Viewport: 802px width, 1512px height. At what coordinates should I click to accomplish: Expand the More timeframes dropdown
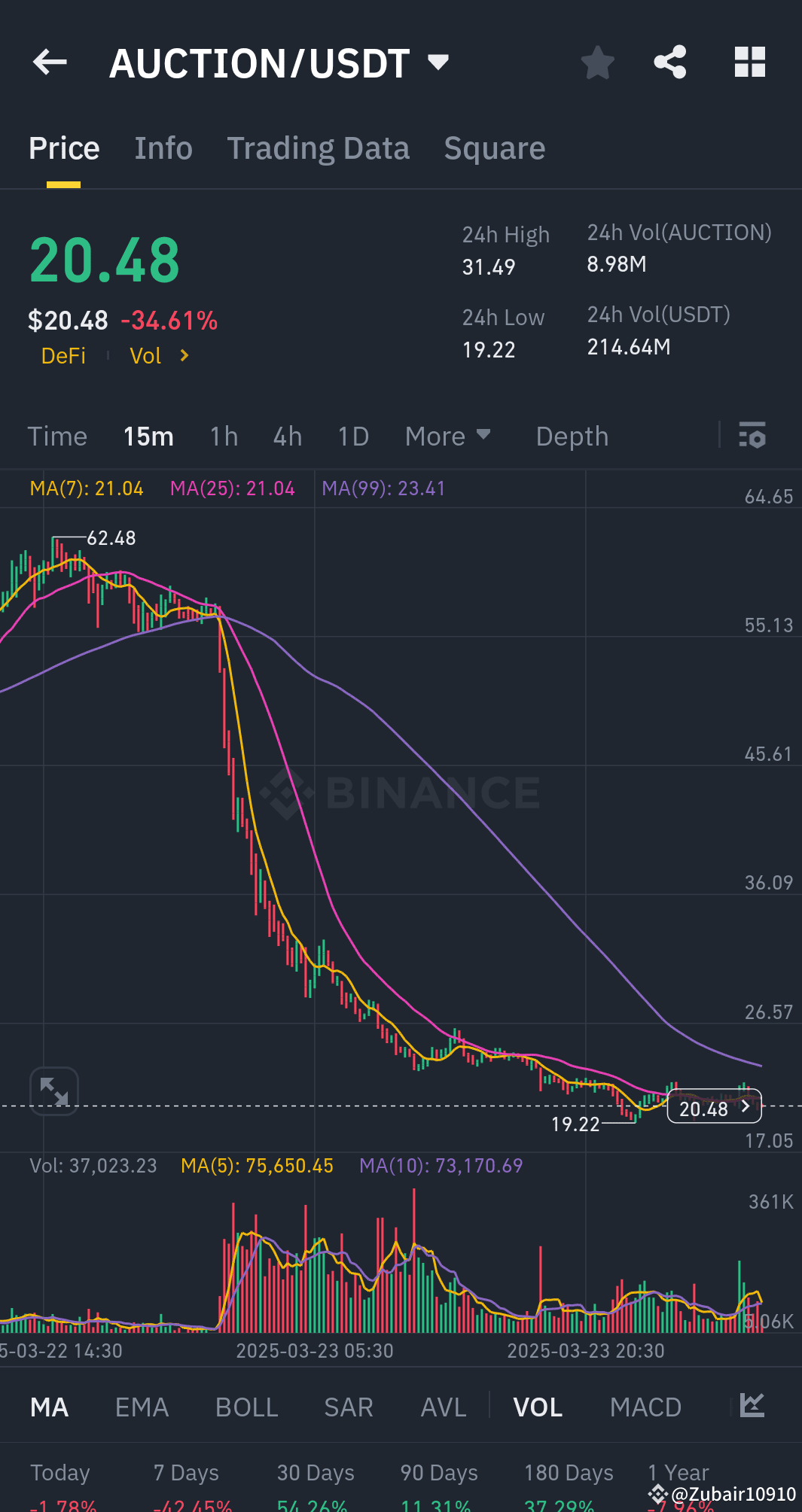click(x=447, y=437)
